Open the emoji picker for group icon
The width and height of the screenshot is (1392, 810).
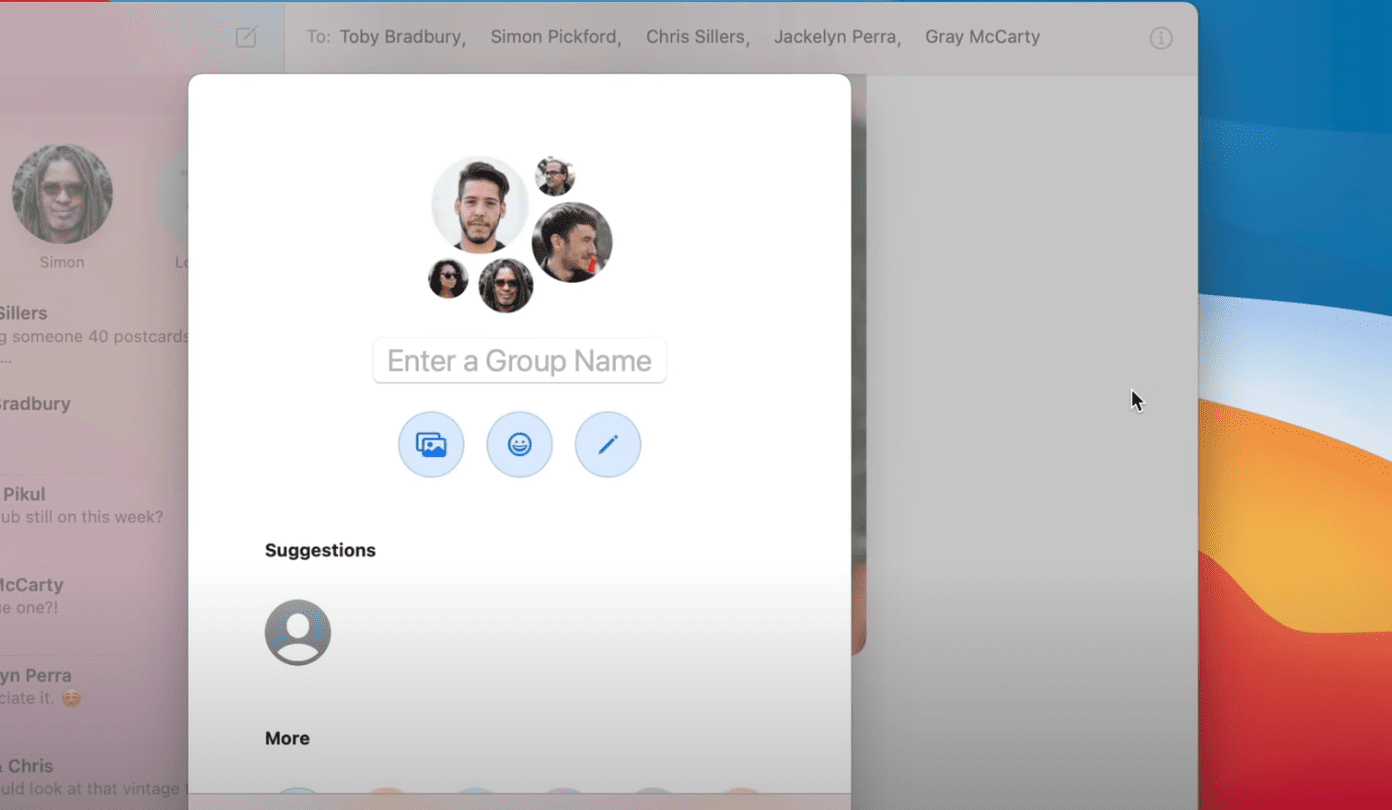click(x=519, y=444)
